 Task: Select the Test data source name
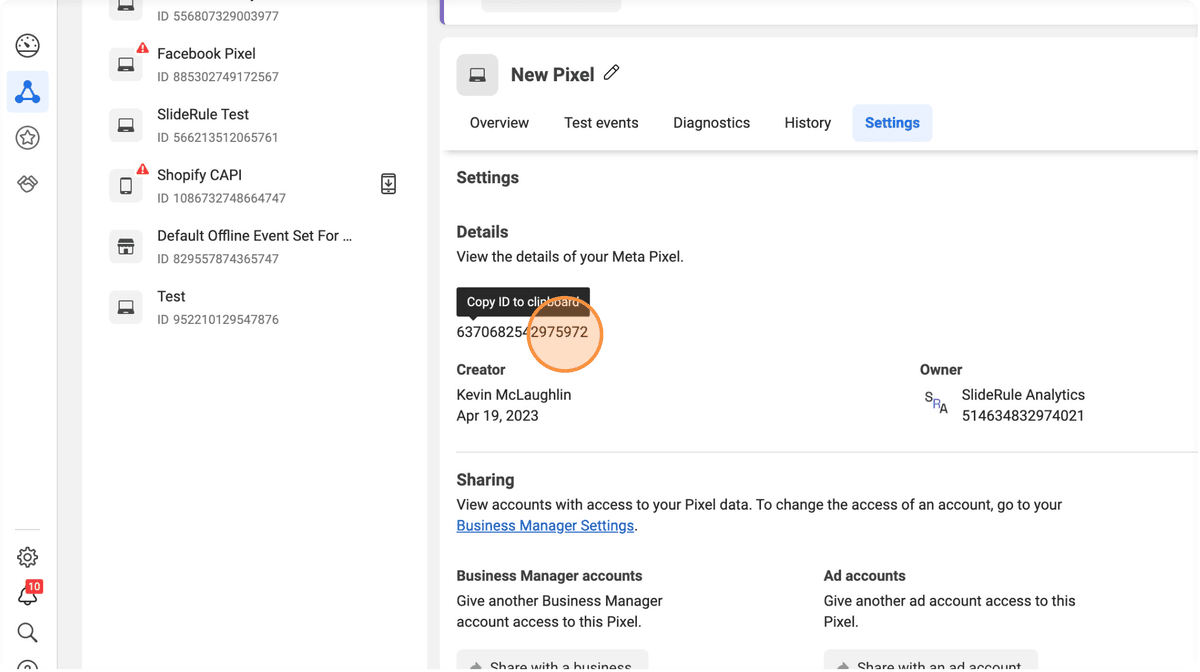(x=171, y=297)
